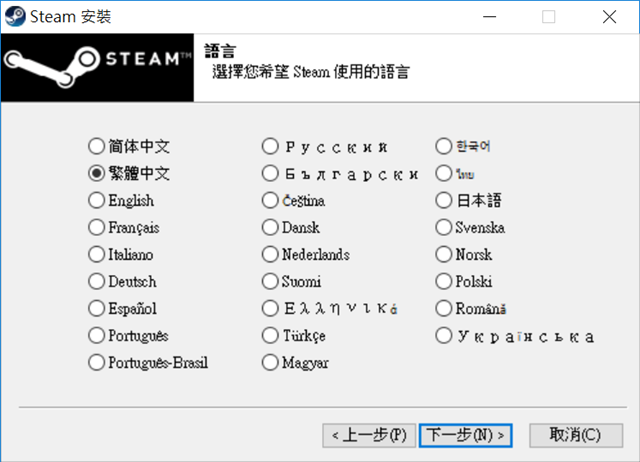Click the 選擇您希望 Steam 使用的語言 text
Image resolution: width=640 pixels, height=462 pixels.
(311, 72)
